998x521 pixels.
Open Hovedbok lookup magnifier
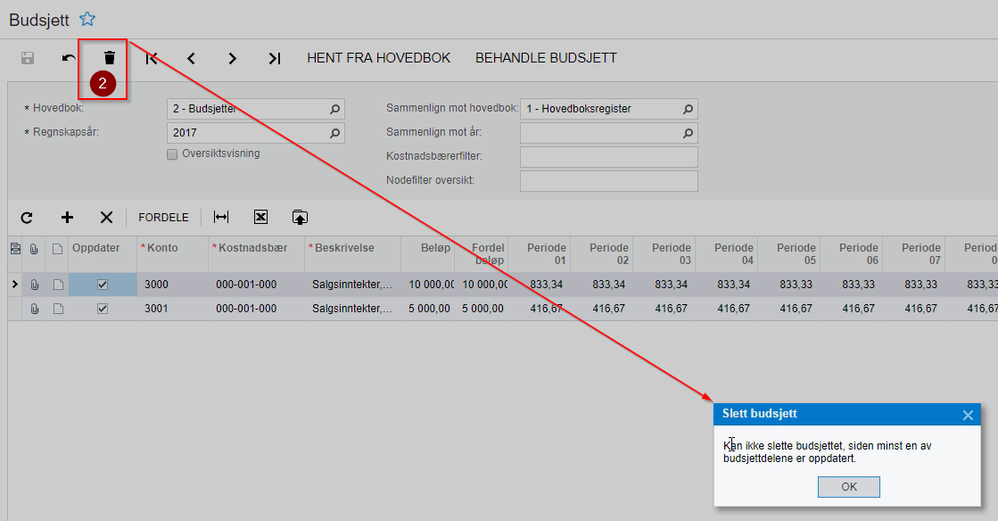(335, 109)
